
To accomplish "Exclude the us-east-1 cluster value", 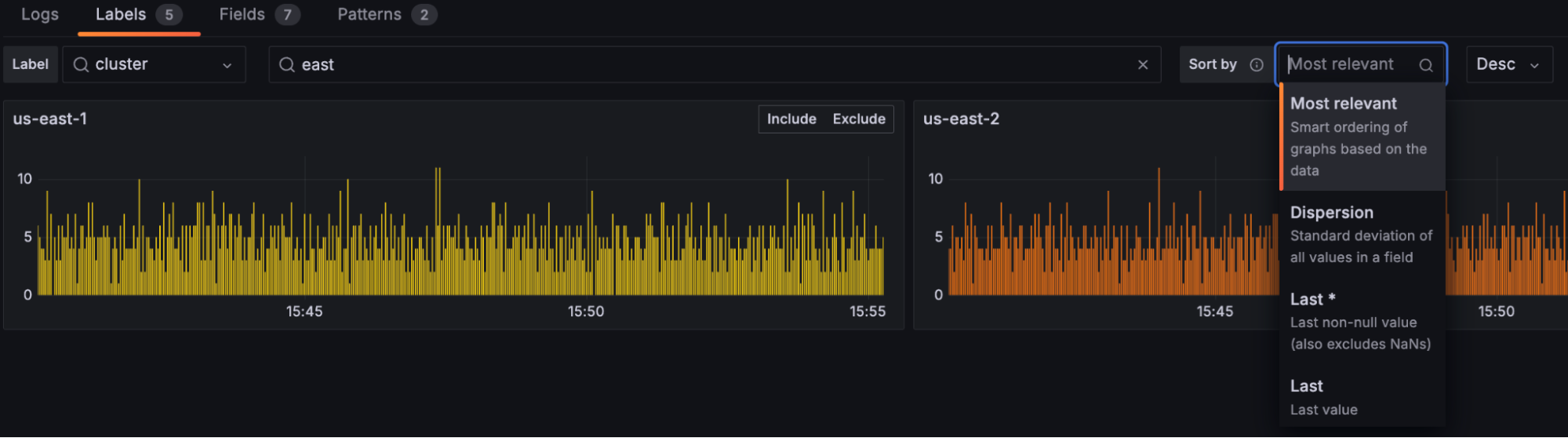I will coord(859,119).
